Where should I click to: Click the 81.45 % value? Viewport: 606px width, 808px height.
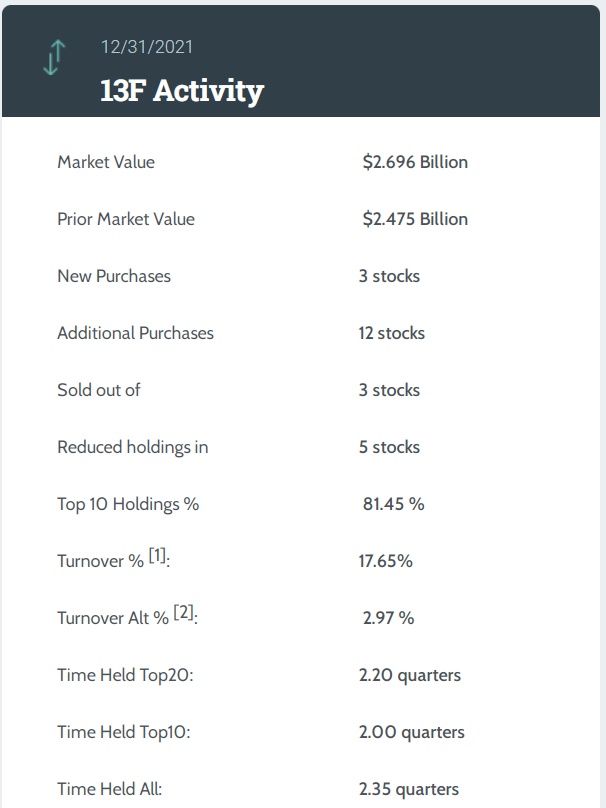(x=393, y=504)
